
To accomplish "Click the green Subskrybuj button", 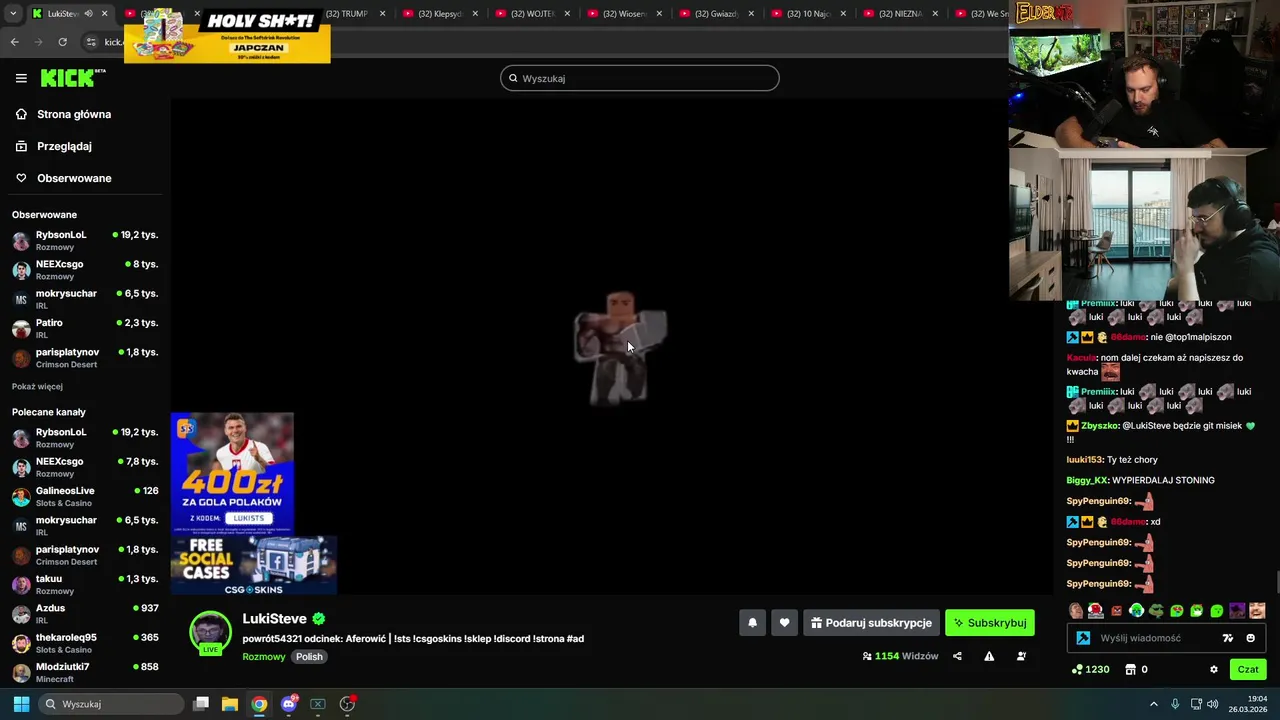I will 990,623.
